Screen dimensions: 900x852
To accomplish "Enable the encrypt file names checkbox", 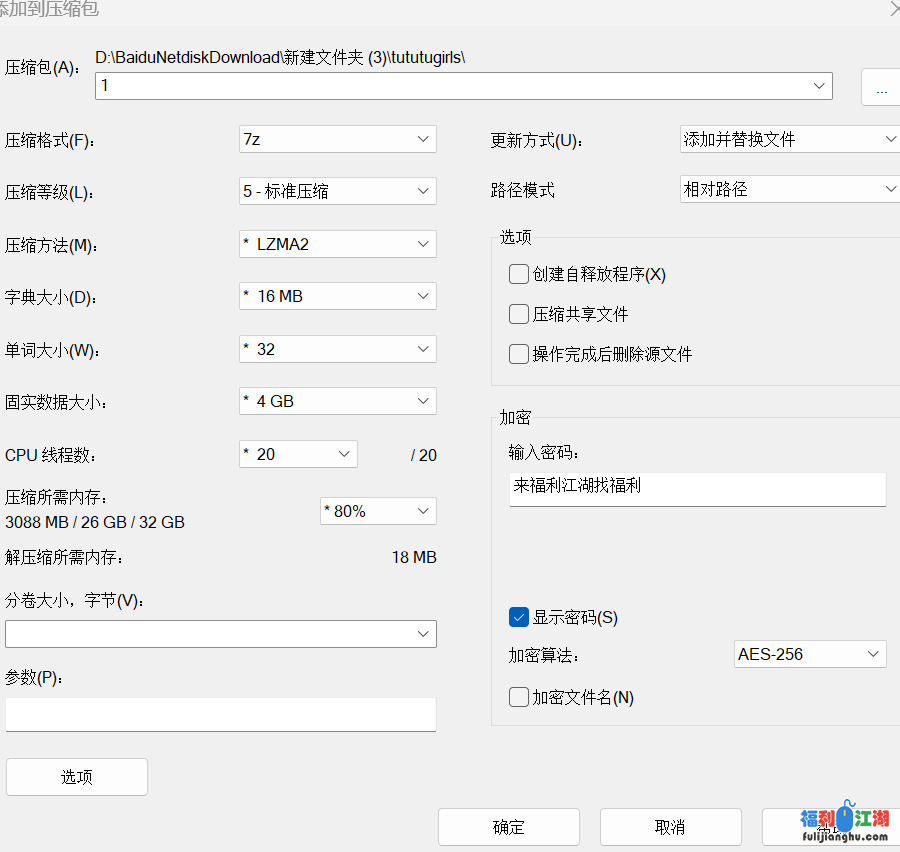I will click(519, 697).
